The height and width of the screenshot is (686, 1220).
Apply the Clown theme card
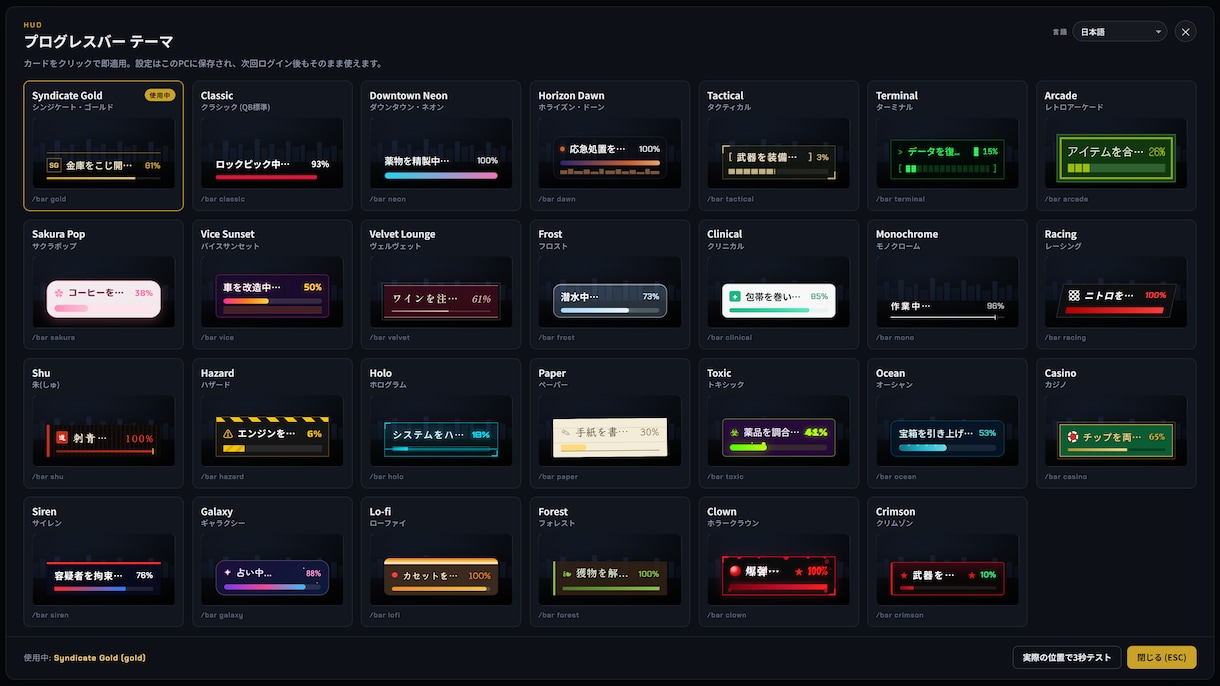(779, 562)
